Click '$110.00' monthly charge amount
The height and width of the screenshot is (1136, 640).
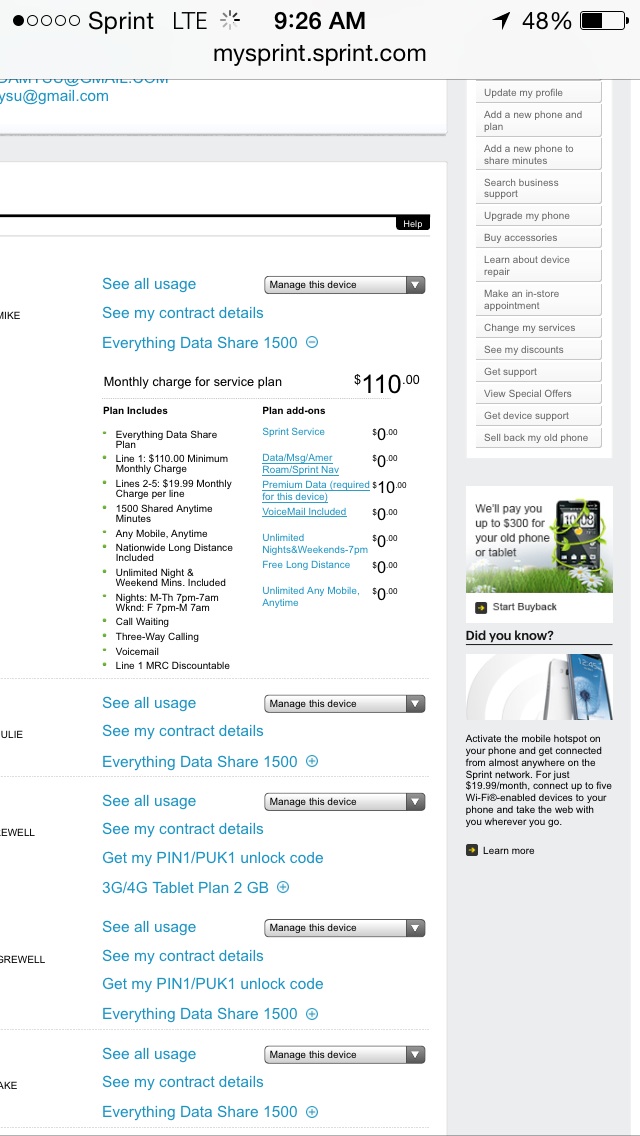click(386, 383)
